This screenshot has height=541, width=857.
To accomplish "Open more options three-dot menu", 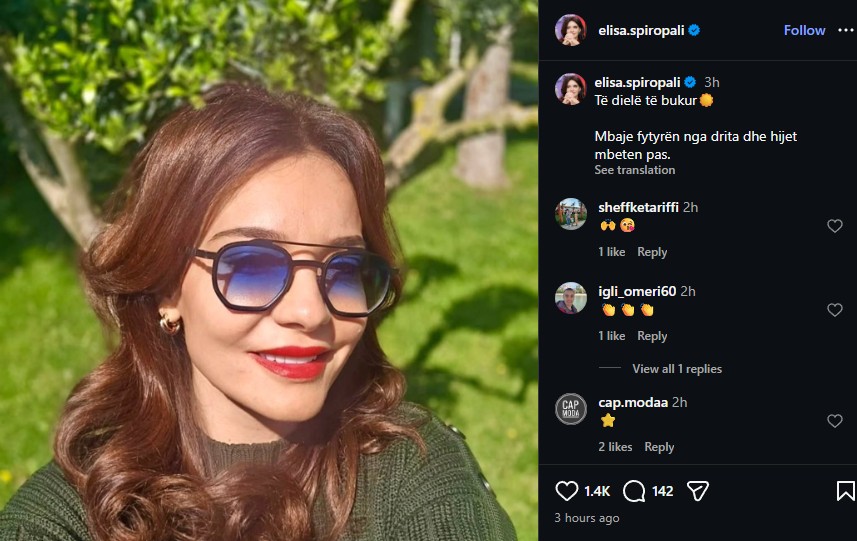I will click(846, 30).
